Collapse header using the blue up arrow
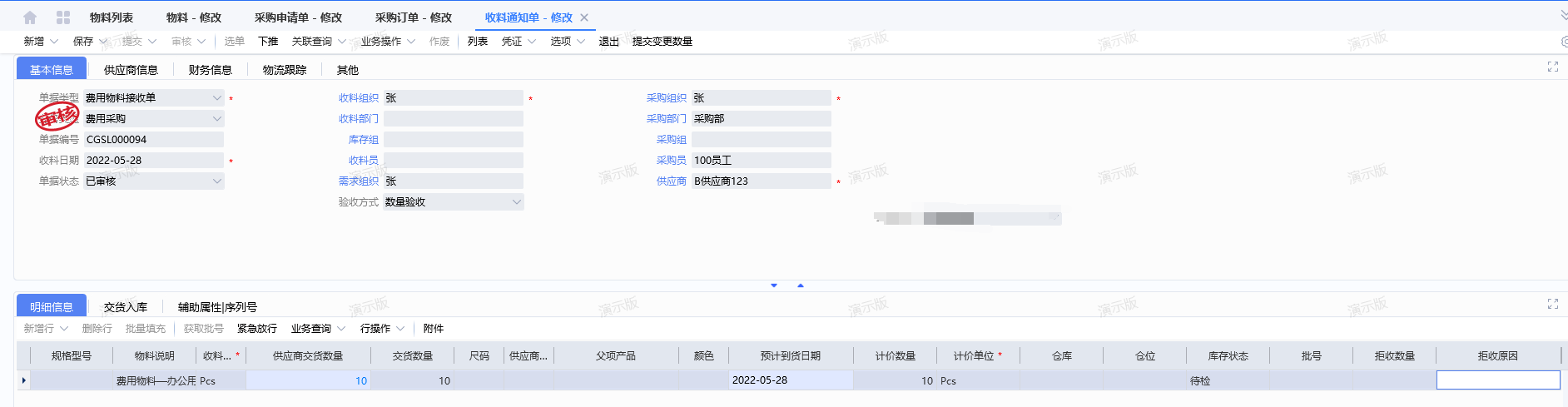The height and width of the screenshot is (407, 1568). point(801,285)
